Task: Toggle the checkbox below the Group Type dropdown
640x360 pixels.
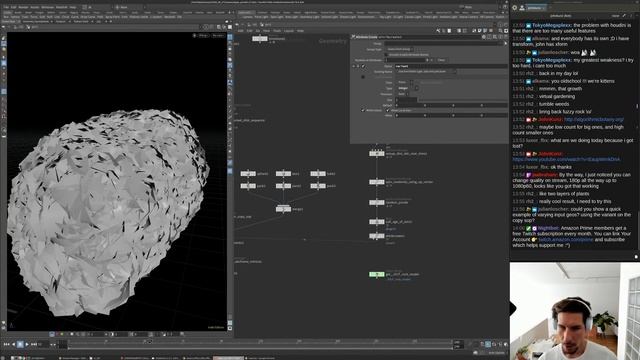Action: click(387, 55)
